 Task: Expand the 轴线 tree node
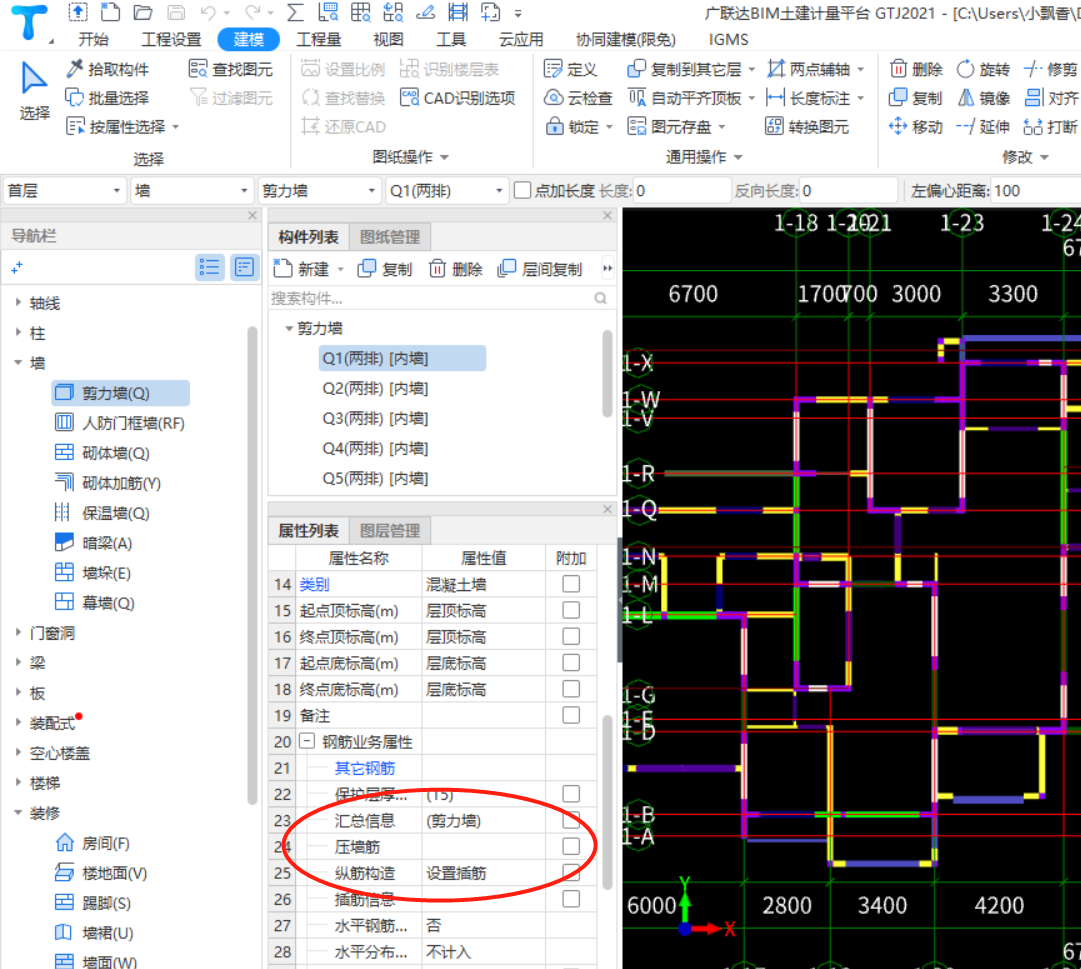tap(18, 302)
